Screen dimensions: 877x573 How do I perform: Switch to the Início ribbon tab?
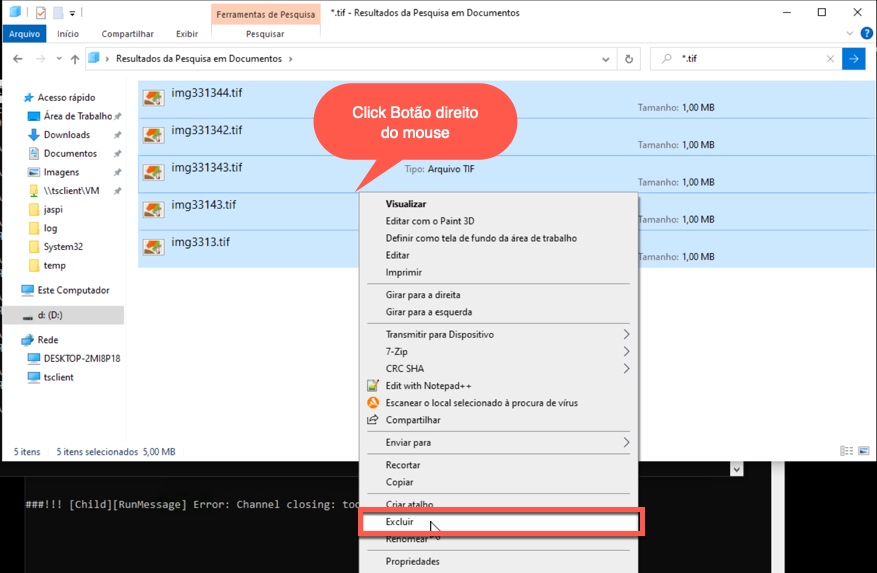68,34
